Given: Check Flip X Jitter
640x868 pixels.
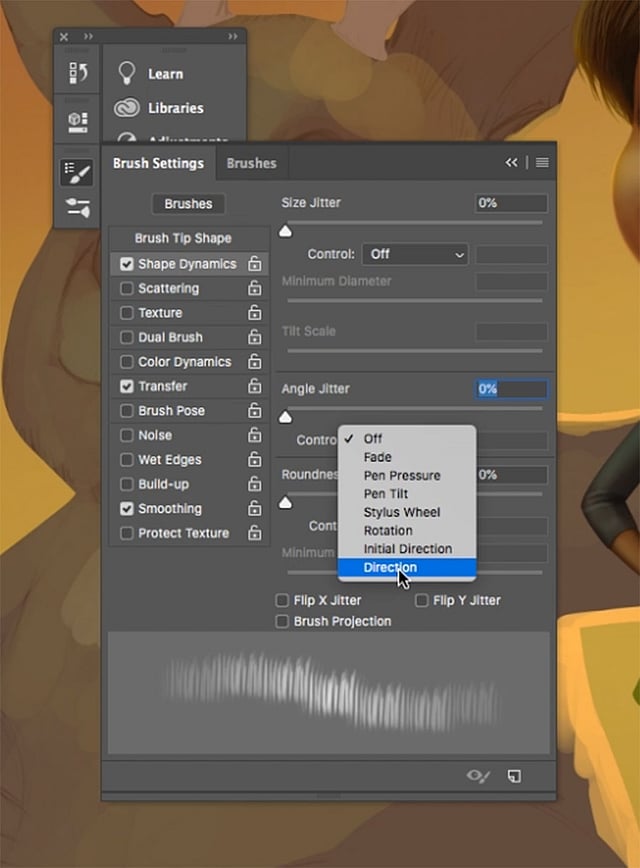Looking at the screenshot, I should tap(282, 600).
